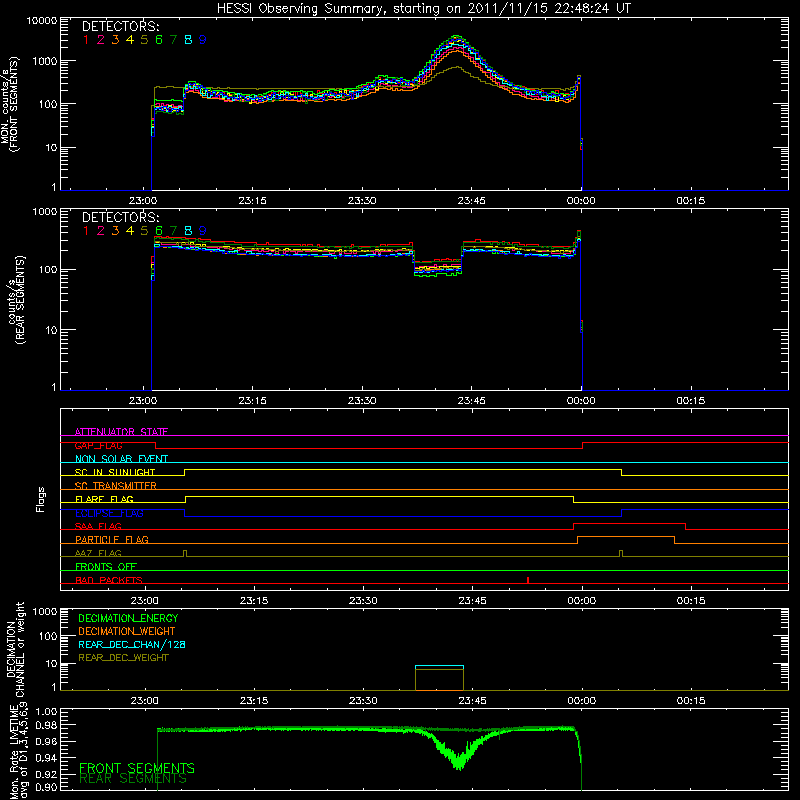Click detector 1 legend in front segments panel
Image resolution: width=800 pixels, height=800 pixels.
click(86, 40)
